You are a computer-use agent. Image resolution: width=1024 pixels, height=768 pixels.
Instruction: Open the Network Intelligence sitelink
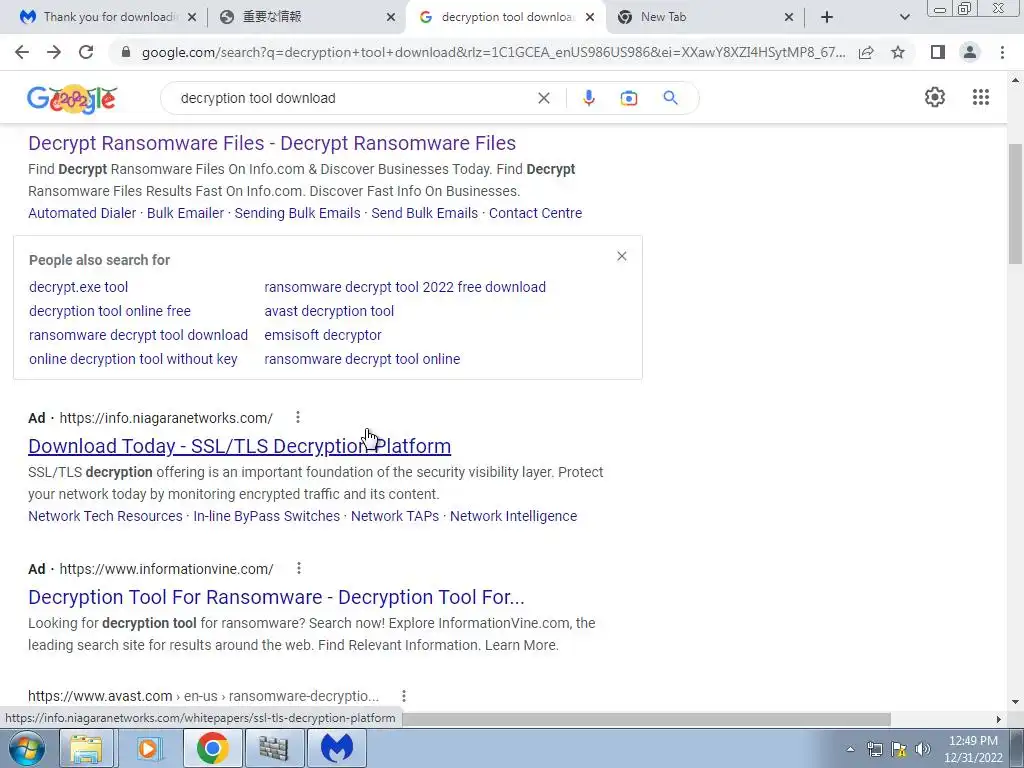pyautogui.click(x=513, y=516)
